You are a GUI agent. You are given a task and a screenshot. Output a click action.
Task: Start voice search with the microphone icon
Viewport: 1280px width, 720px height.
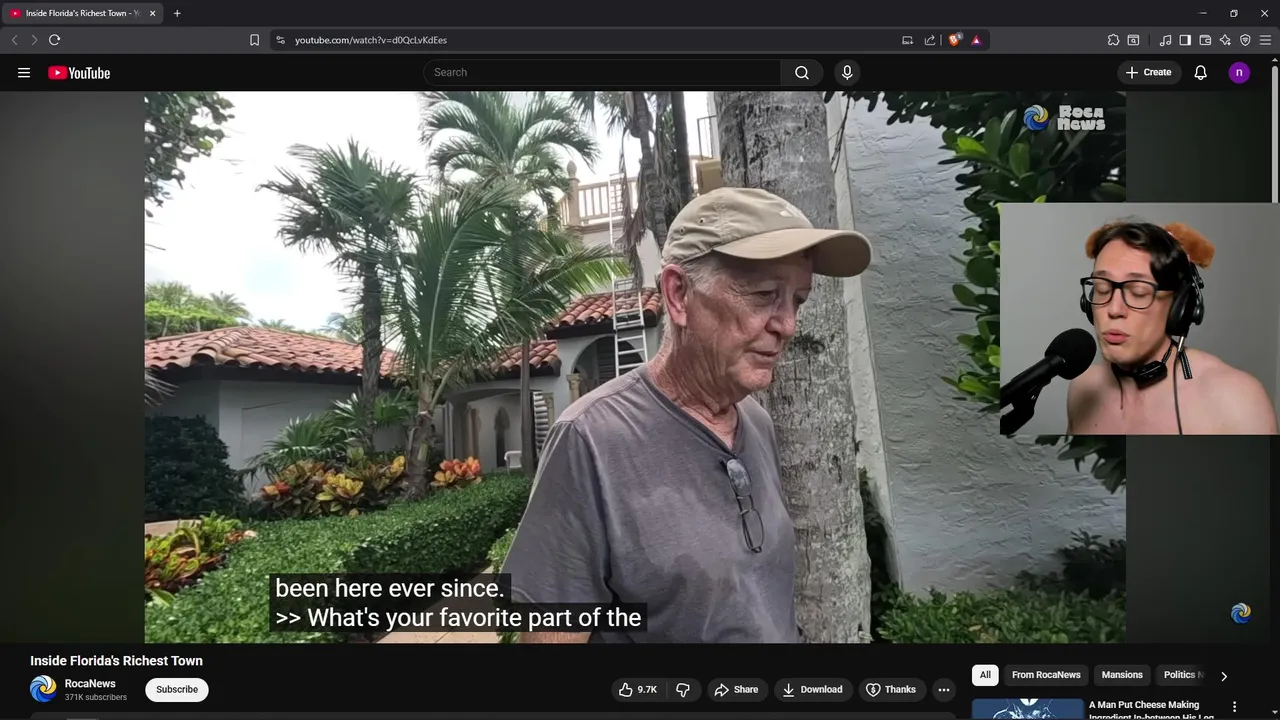click(x=847, y=72)
